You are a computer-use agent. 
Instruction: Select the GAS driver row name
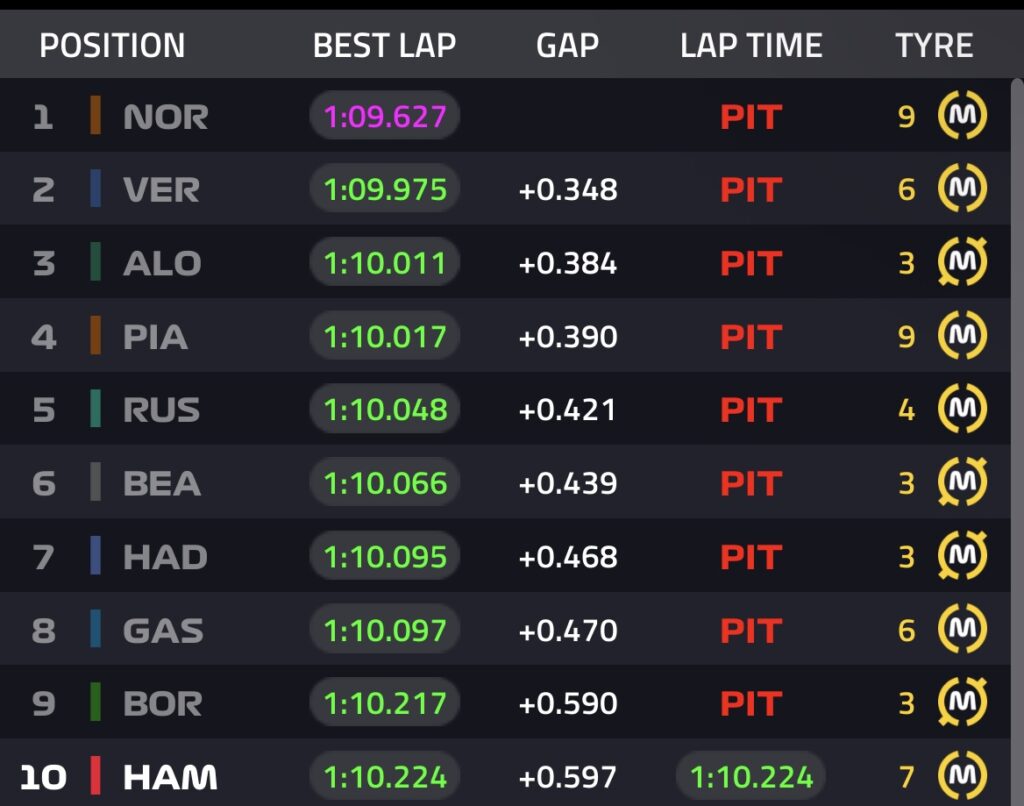pyautogui.click(x=163, y=630)
